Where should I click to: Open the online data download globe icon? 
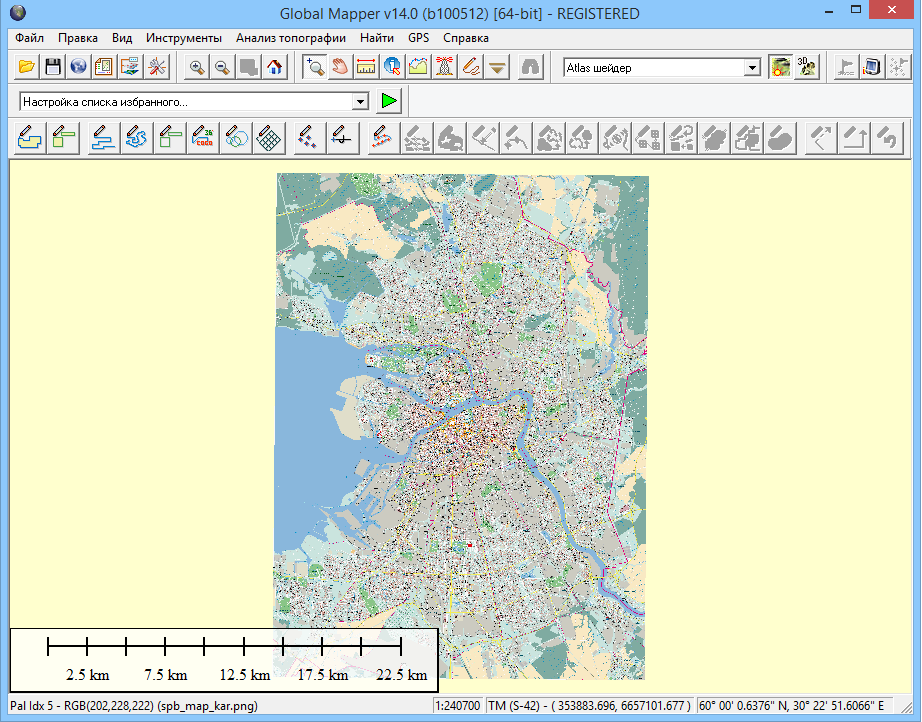[78, 68]
